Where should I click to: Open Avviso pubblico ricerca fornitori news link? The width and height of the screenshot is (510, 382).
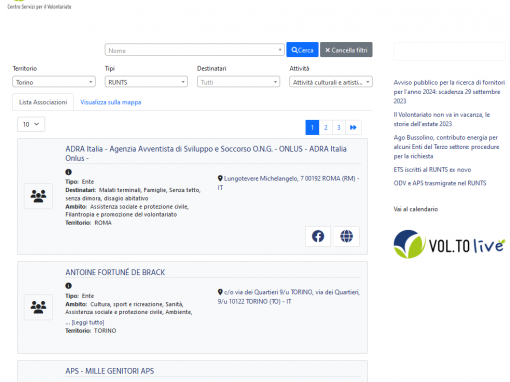(449, 92)
